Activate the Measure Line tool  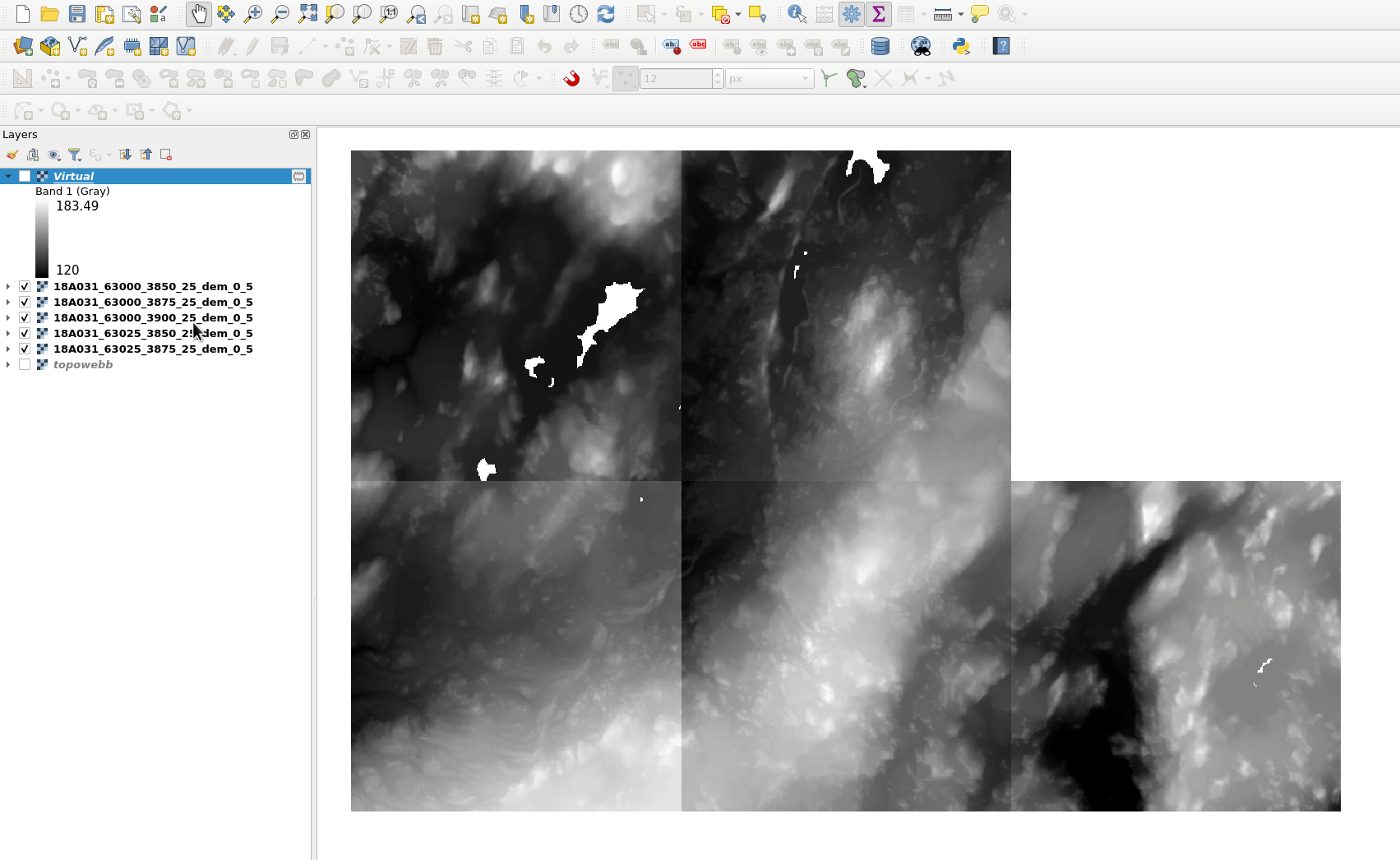tap(943, 14)
